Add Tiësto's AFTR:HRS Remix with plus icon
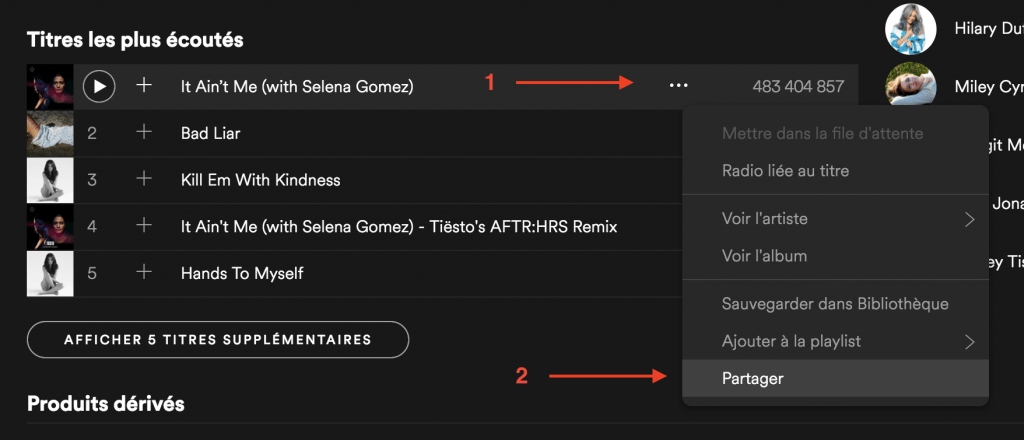This screenshot has width=1024, height=440. pos(144,226)
